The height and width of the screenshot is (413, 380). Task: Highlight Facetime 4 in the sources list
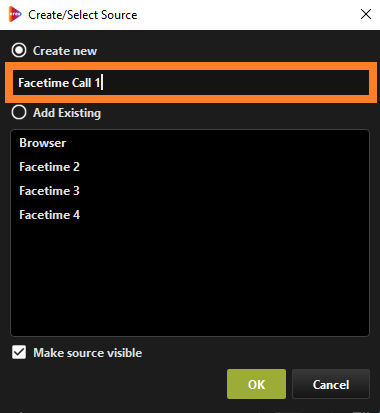click(49, 215)
